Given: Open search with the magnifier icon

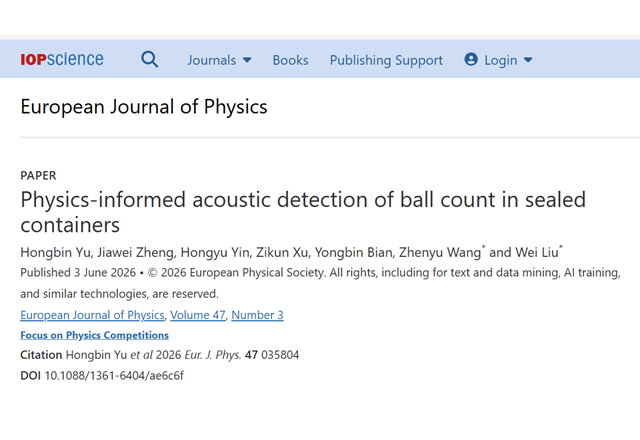Looking at the screenshot, I should [x=149, y=60].
